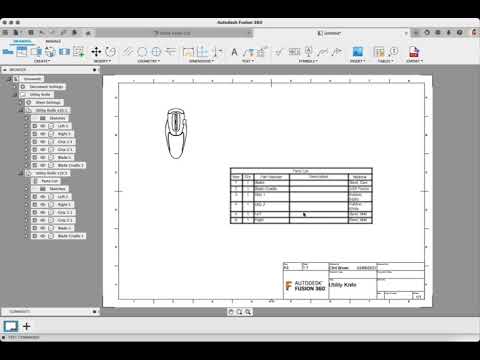The image size is (480, 360).
Task: Select the Move tool
Action: (96, 52)
